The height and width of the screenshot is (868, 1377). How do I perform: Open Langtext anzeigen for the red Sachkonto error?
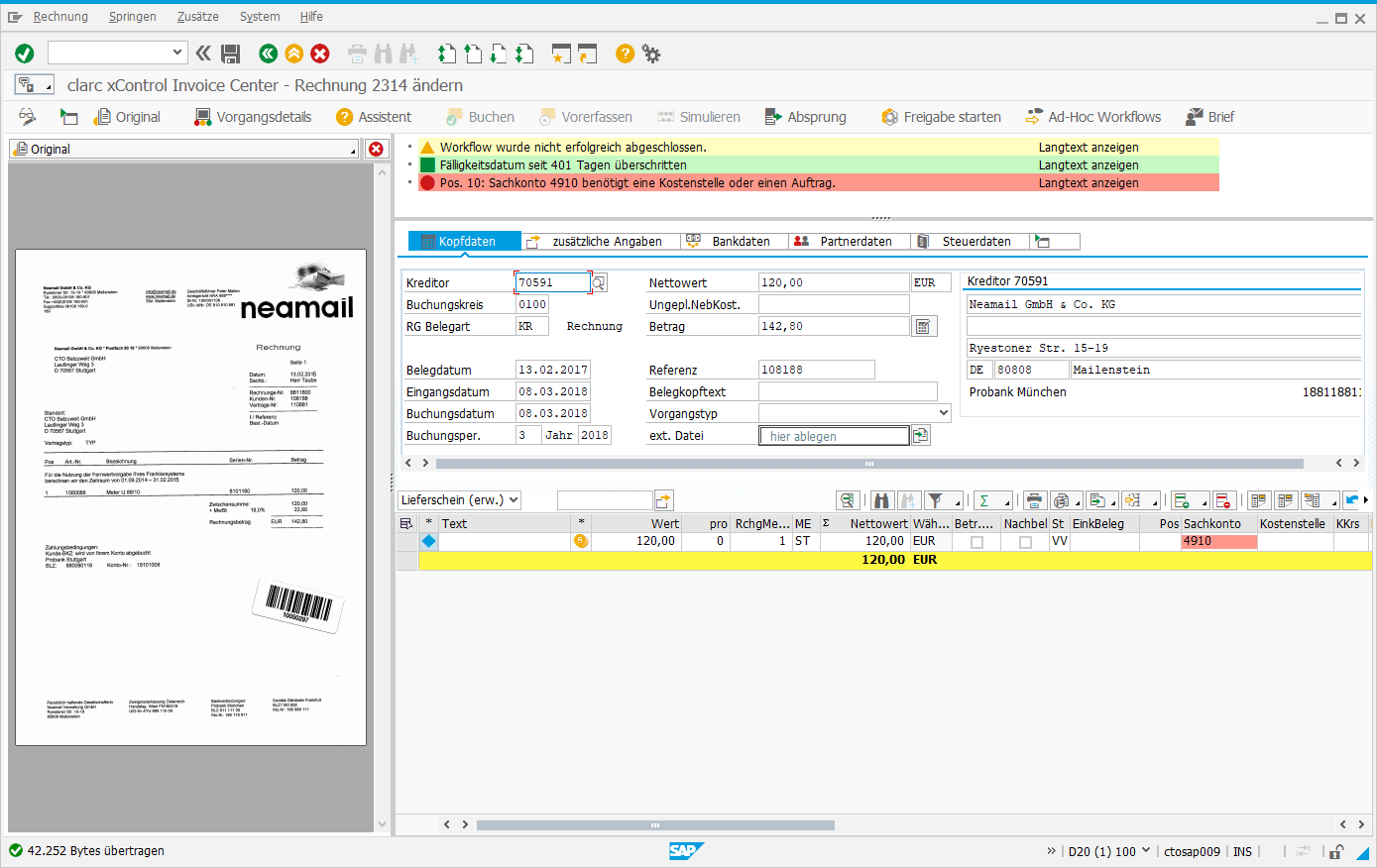1088,183
